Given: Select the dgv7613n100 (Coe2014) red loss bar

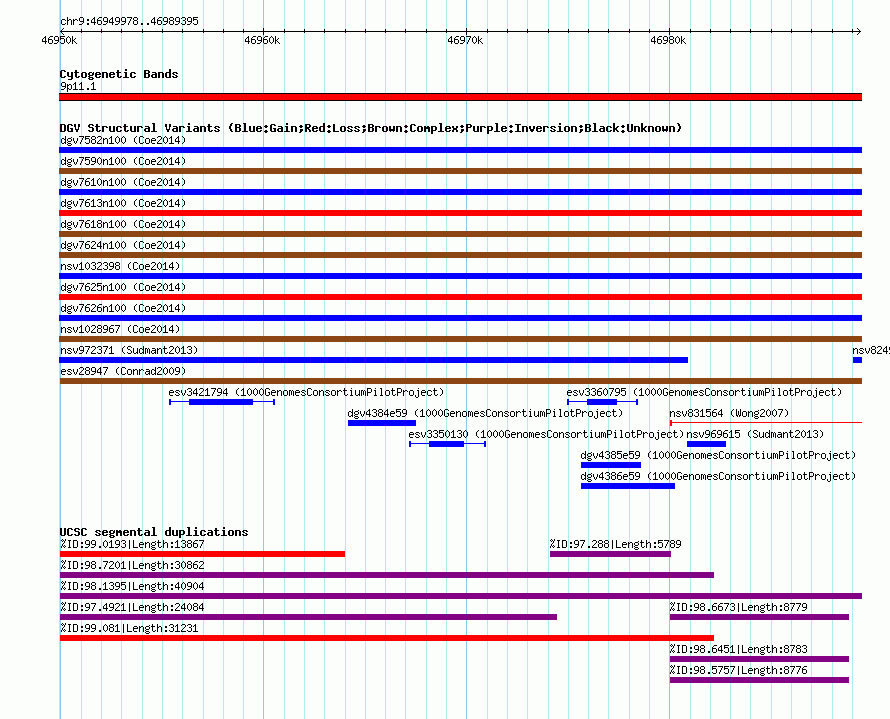Looking at the screenshot, I should click(x=460, y=213).
